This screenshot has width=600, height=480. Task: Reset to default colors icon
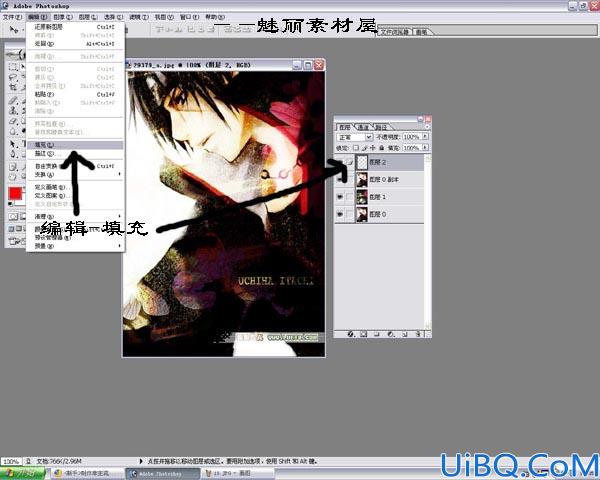pos(10,204)
